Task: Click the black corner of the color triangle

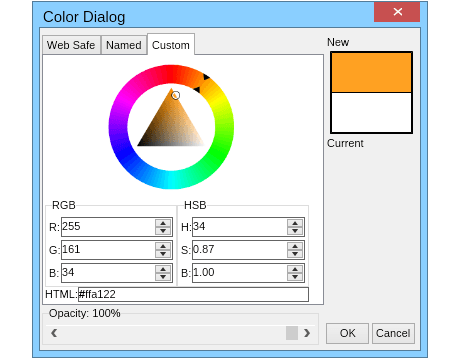Action: [139, 145]
